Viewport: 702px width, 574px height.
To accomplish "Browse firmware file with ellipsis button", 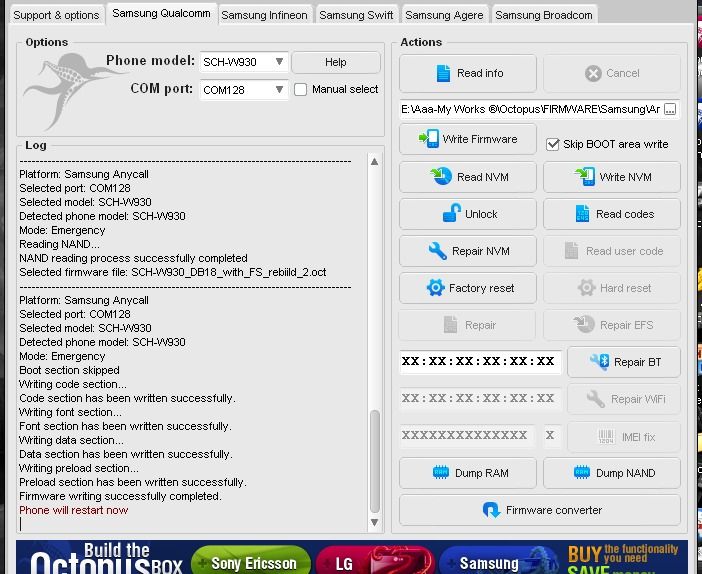I will click(x=670, y=109).
